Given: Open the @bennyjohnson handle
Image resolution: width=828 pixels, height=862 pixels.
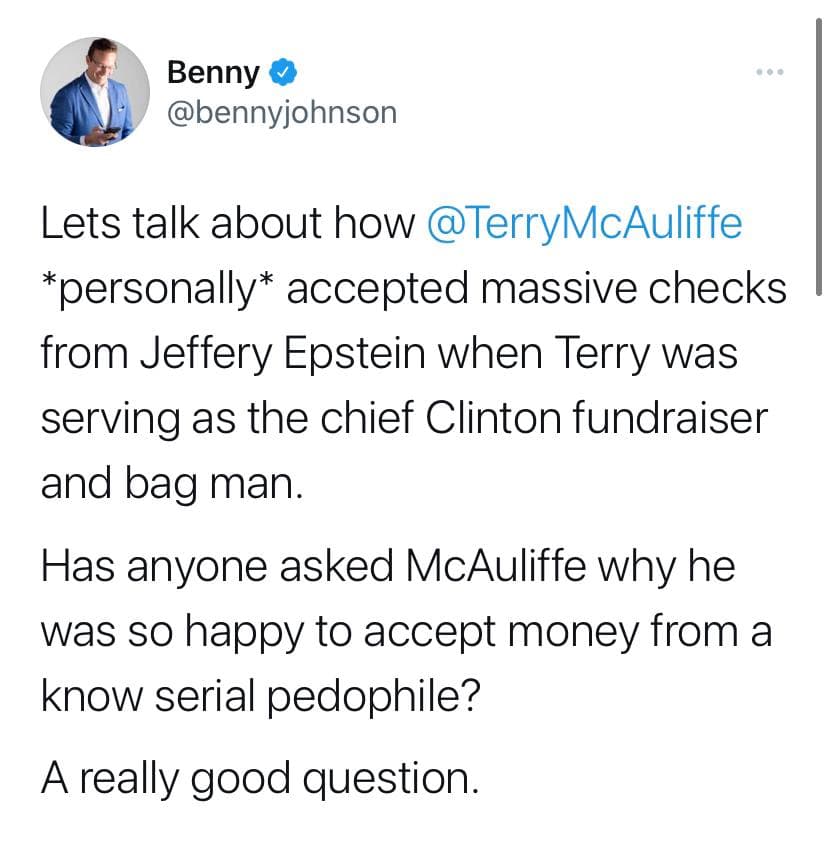Looking at the screenshot, I should click(x=281, y=112).
